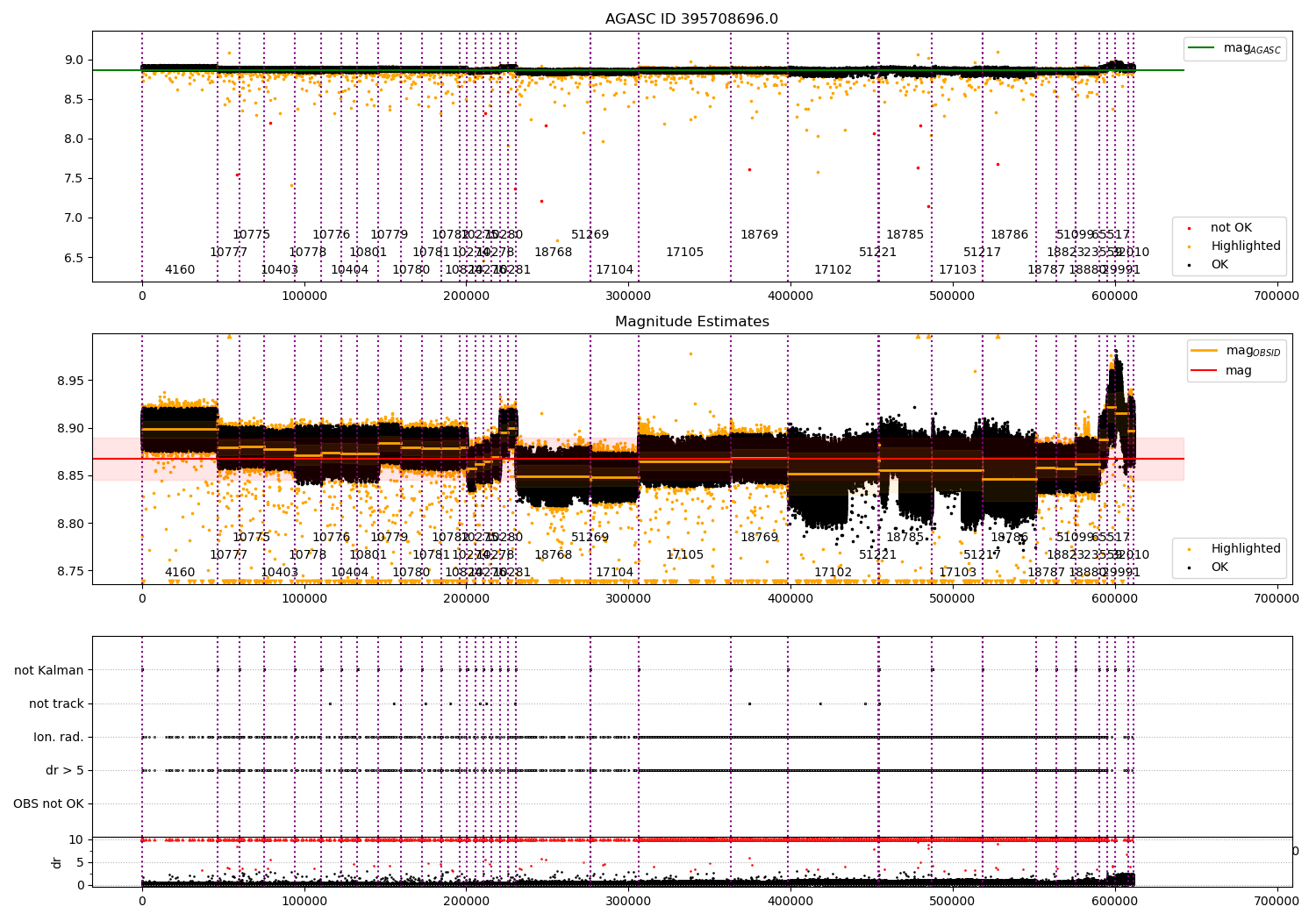Click the 7.5 y-axis tick label

pos(74,178)
